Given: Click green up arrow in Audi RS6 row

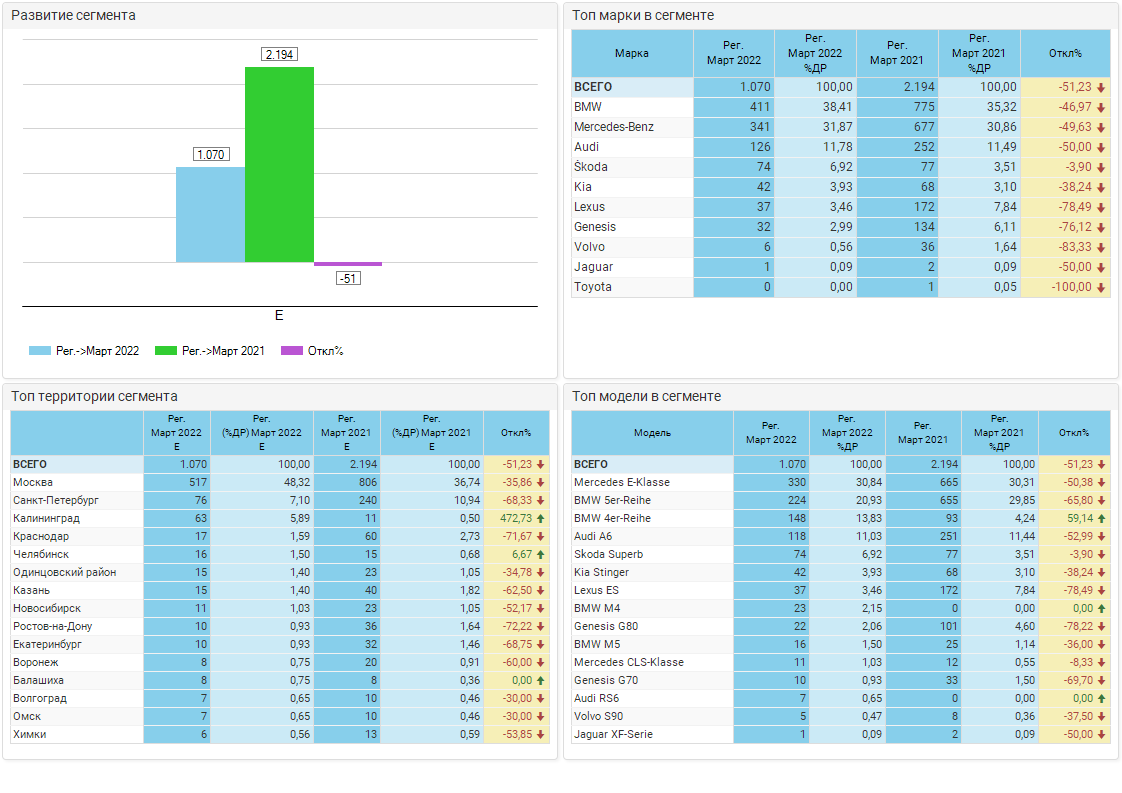Looking at the screenshot, I should (x=1102, y=698).
